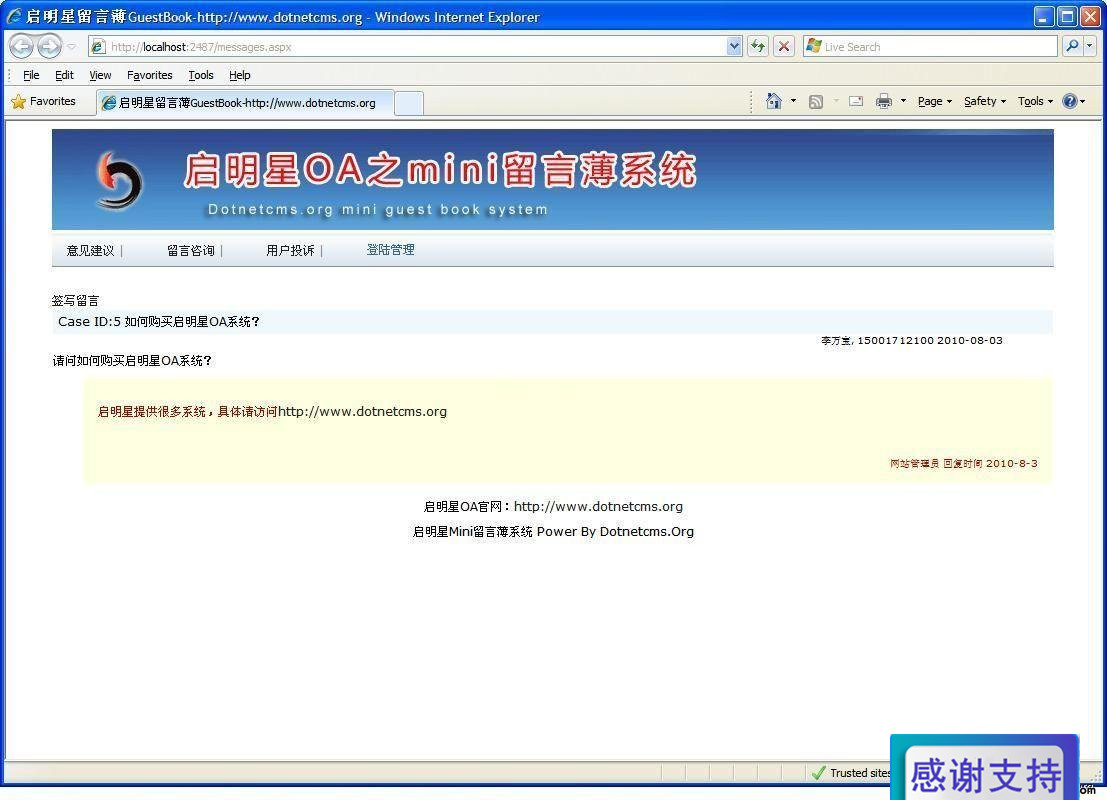Open the Page command menu
Viewport: 1107px width, 800px height.
[935, 102]
